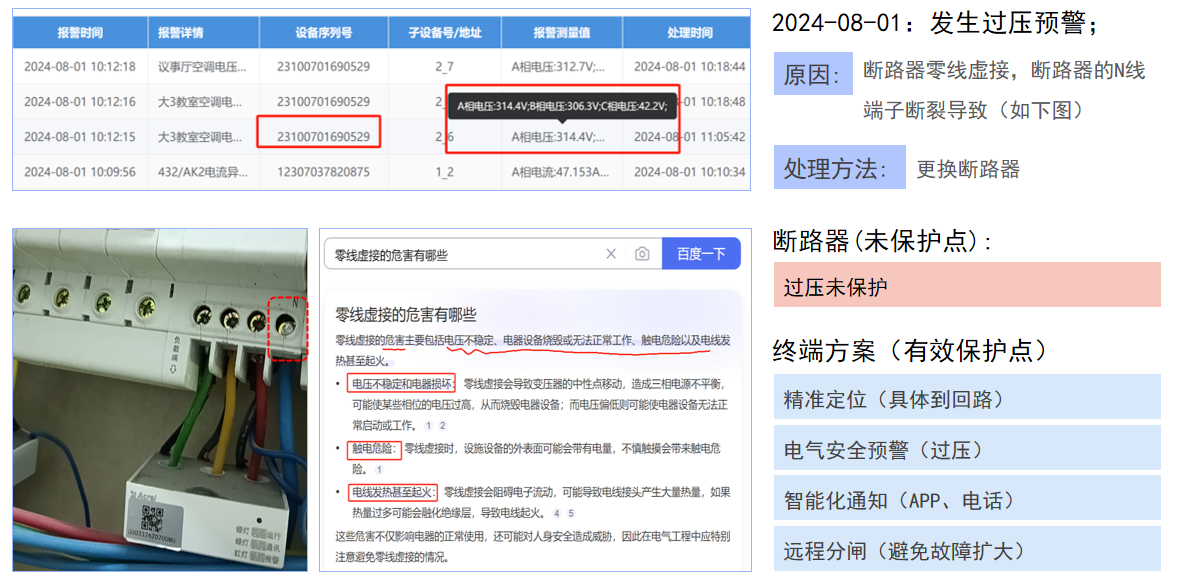Viewport: 1178px width, 581px height.
Task: Click the 原因: label box
Action: (813, 74)
